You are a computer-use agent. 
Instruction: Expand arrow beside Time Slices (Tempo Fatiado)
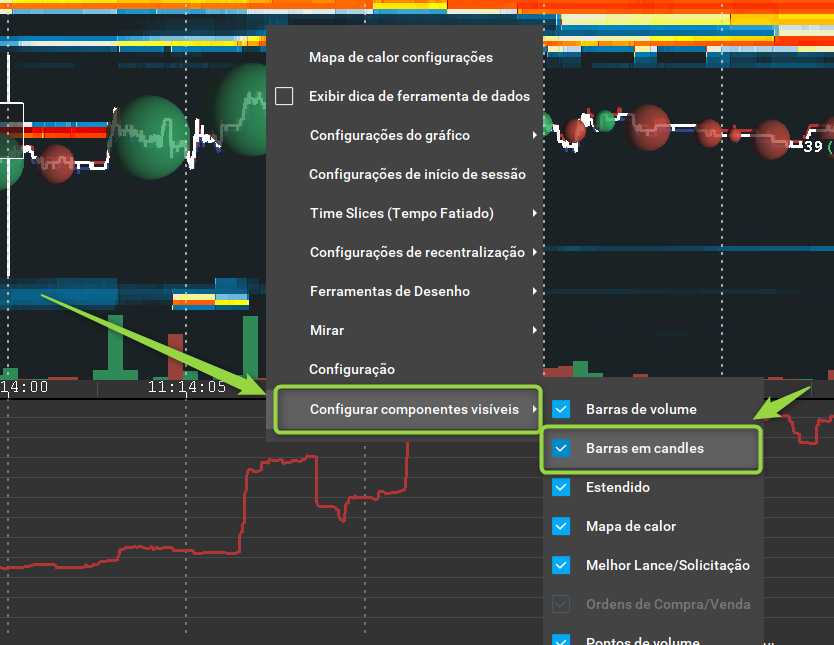click(x=535, y=213)
